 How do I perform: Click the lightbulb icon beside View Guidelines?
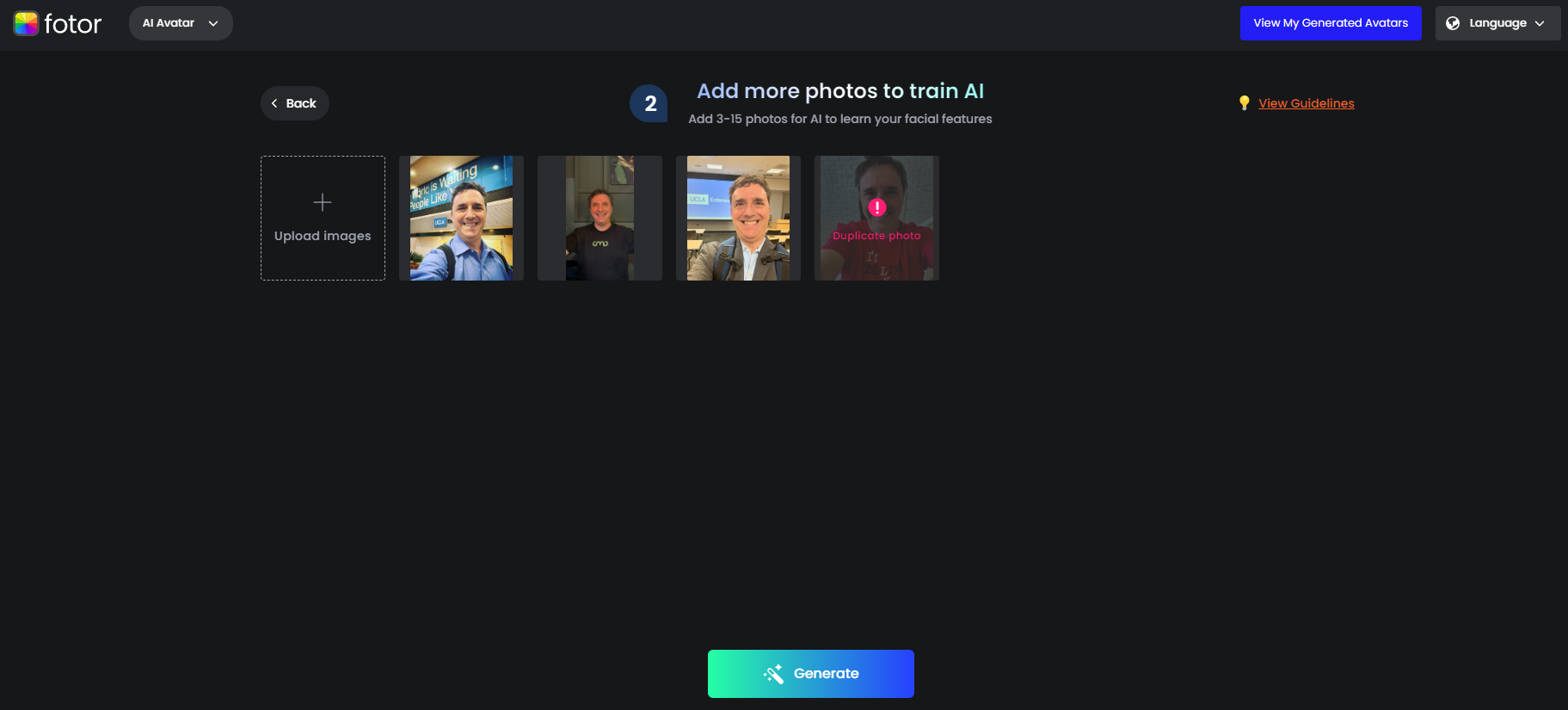coord(1244,103)
